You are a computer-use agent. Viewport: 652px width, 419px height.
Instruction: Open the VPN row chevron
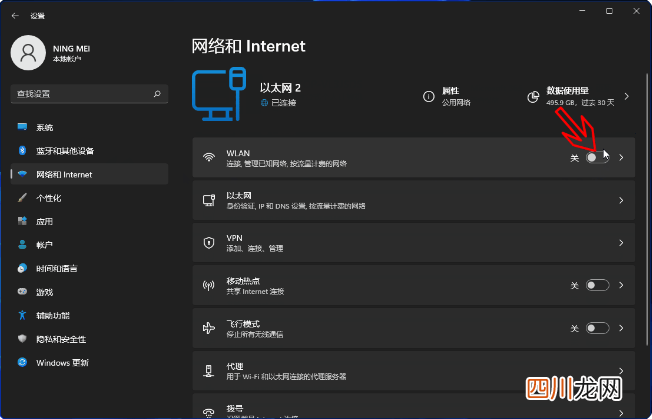621,243
